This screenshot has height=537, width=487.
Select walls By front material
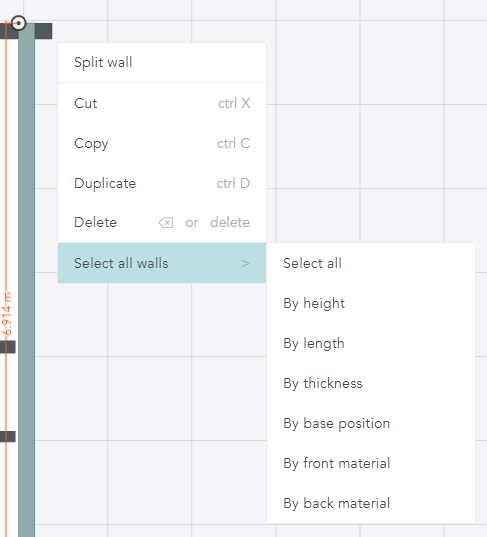click(371, 464)
